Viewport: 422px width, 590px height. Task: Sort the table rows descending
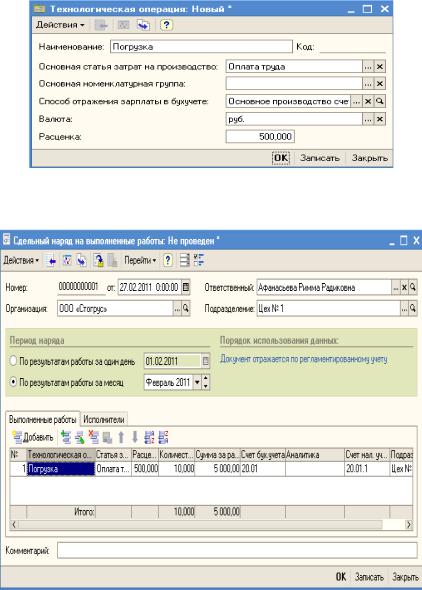[164, 437]
